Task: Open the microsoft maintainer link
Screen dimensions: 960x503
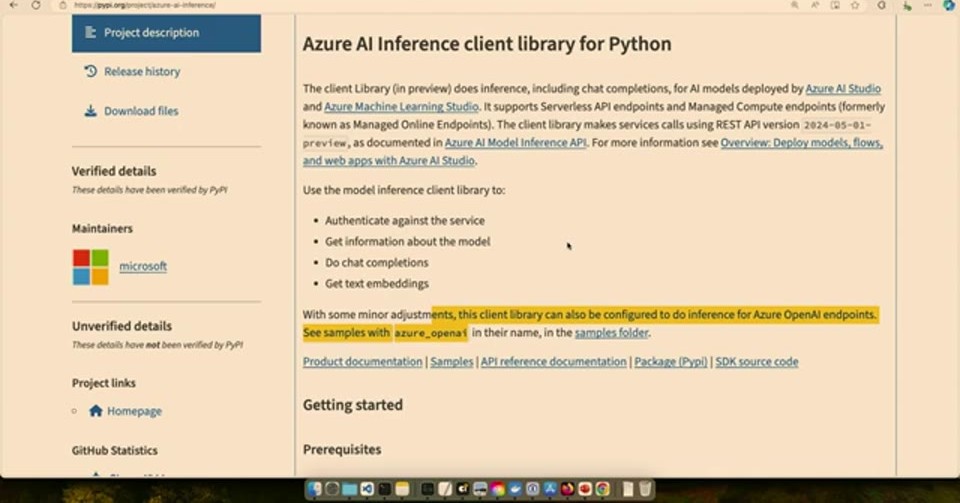Action: [143, 266]
